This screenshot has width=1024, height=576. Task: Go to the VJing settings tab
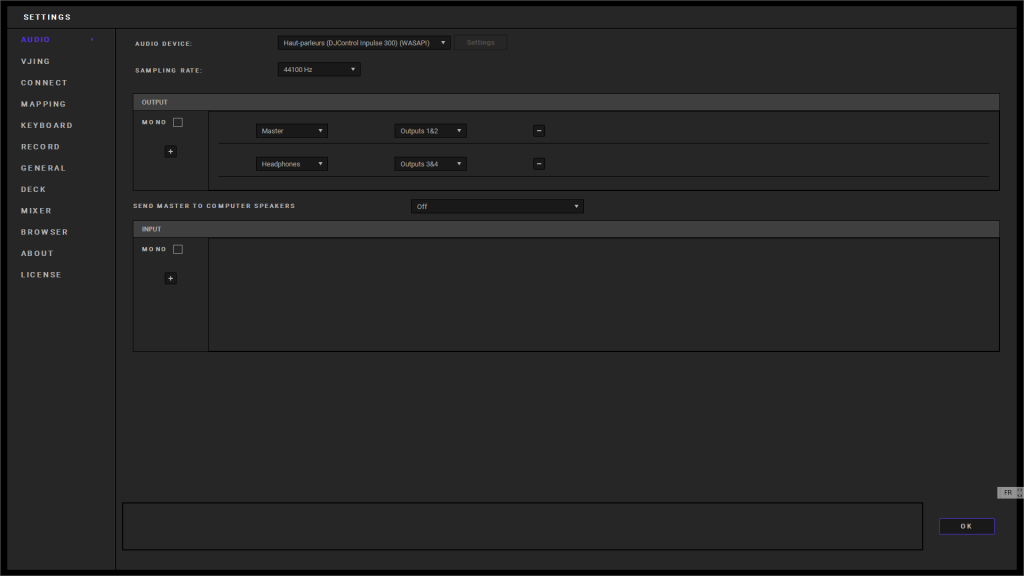click(x=36, y=62)
